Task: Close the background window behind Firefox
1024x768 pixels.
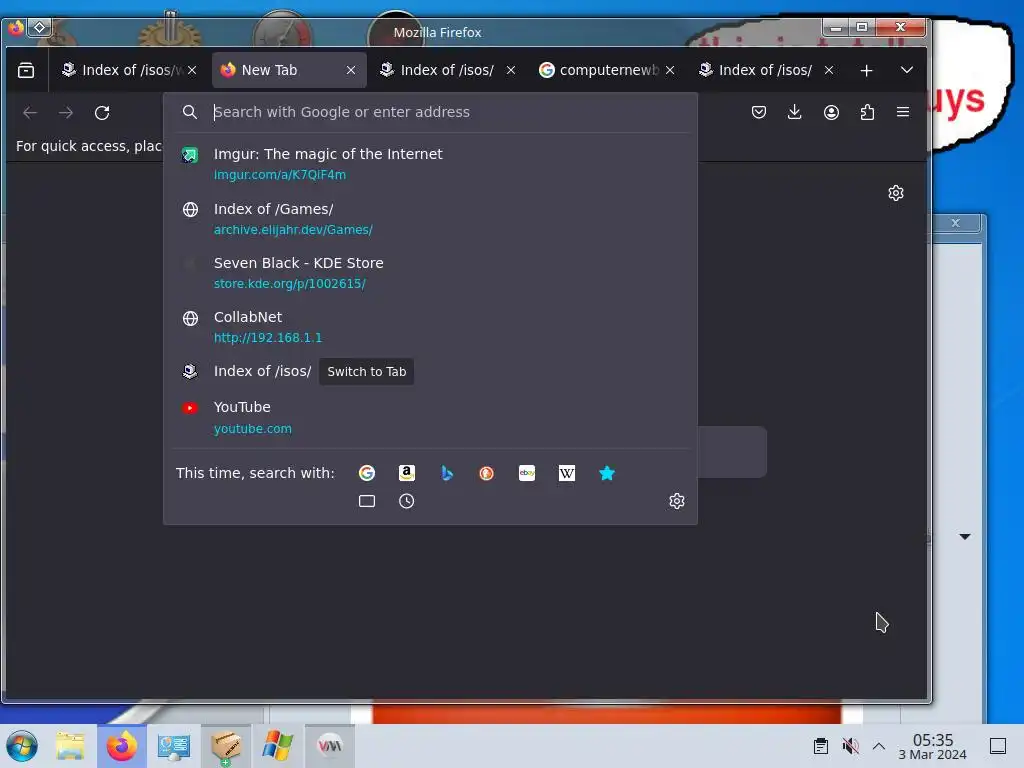Action: click(x=955, y=223)
